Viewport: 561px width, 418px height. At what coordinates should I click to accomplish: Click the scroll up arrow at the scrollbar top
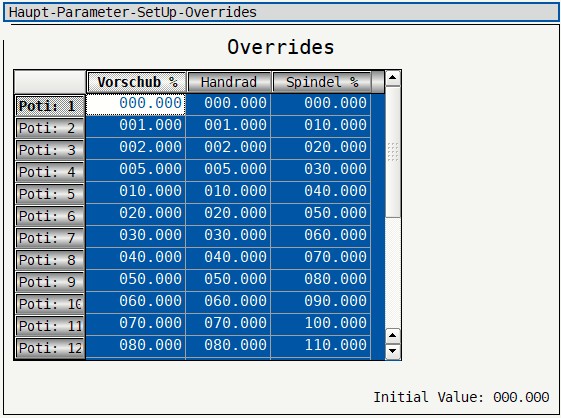392,78
